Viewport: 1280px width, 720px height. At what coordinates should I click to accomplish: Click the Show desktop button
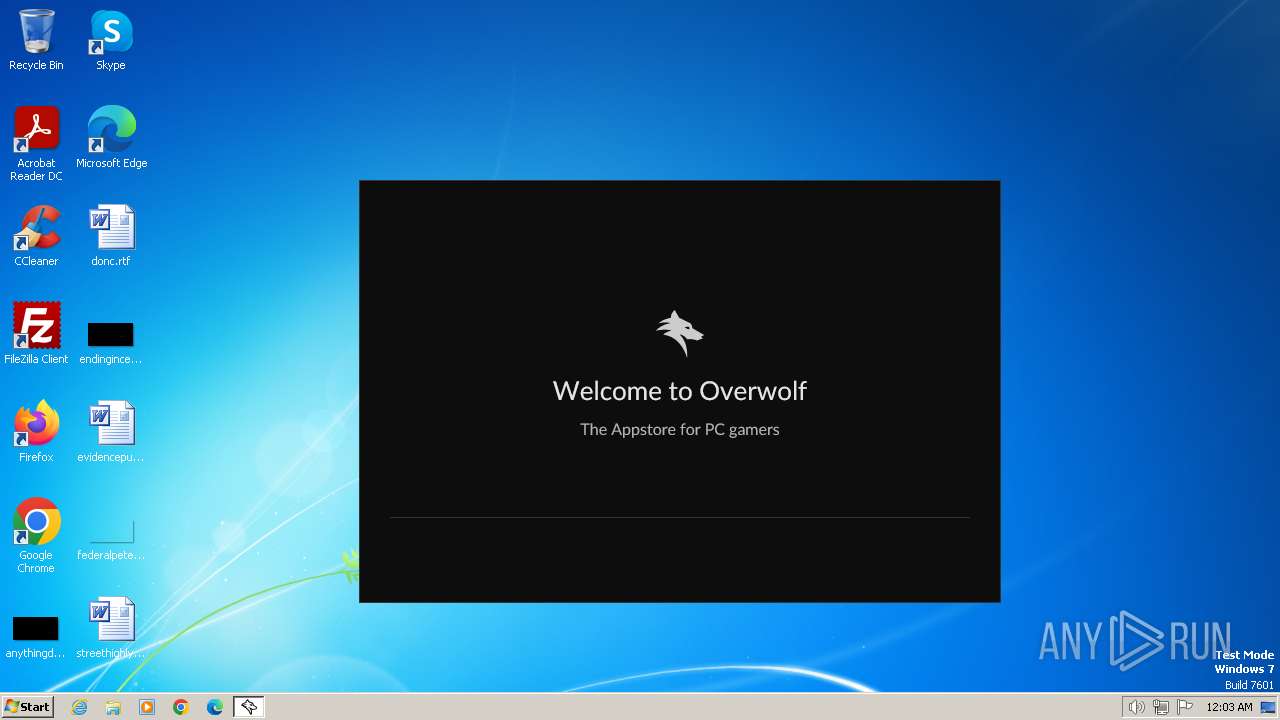(1268, 707)
